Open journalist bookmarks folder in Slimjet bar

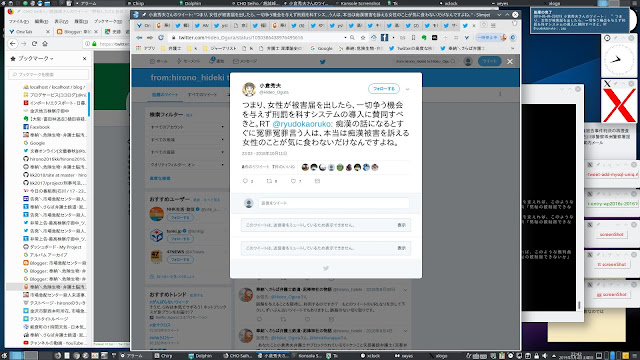[x=220, y=48]
